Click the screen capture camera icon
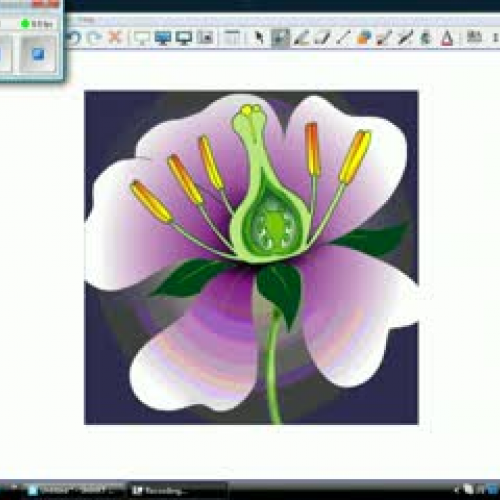The image size is (500, 500). [205, 37]
